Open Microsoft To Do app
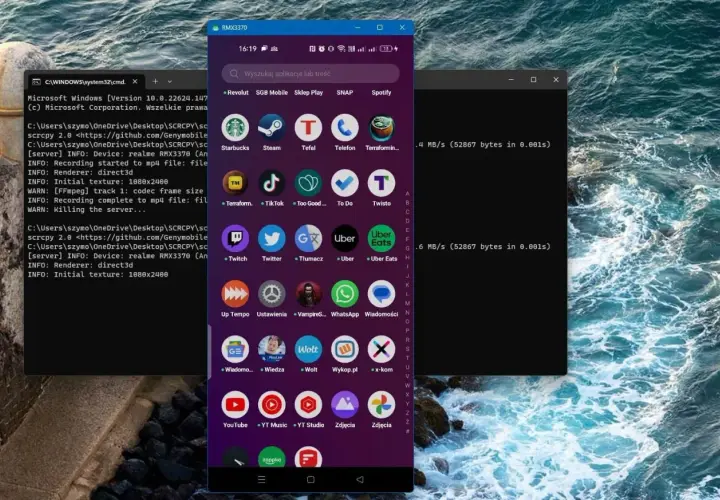 pyautogui.click(x=345, y=183)
